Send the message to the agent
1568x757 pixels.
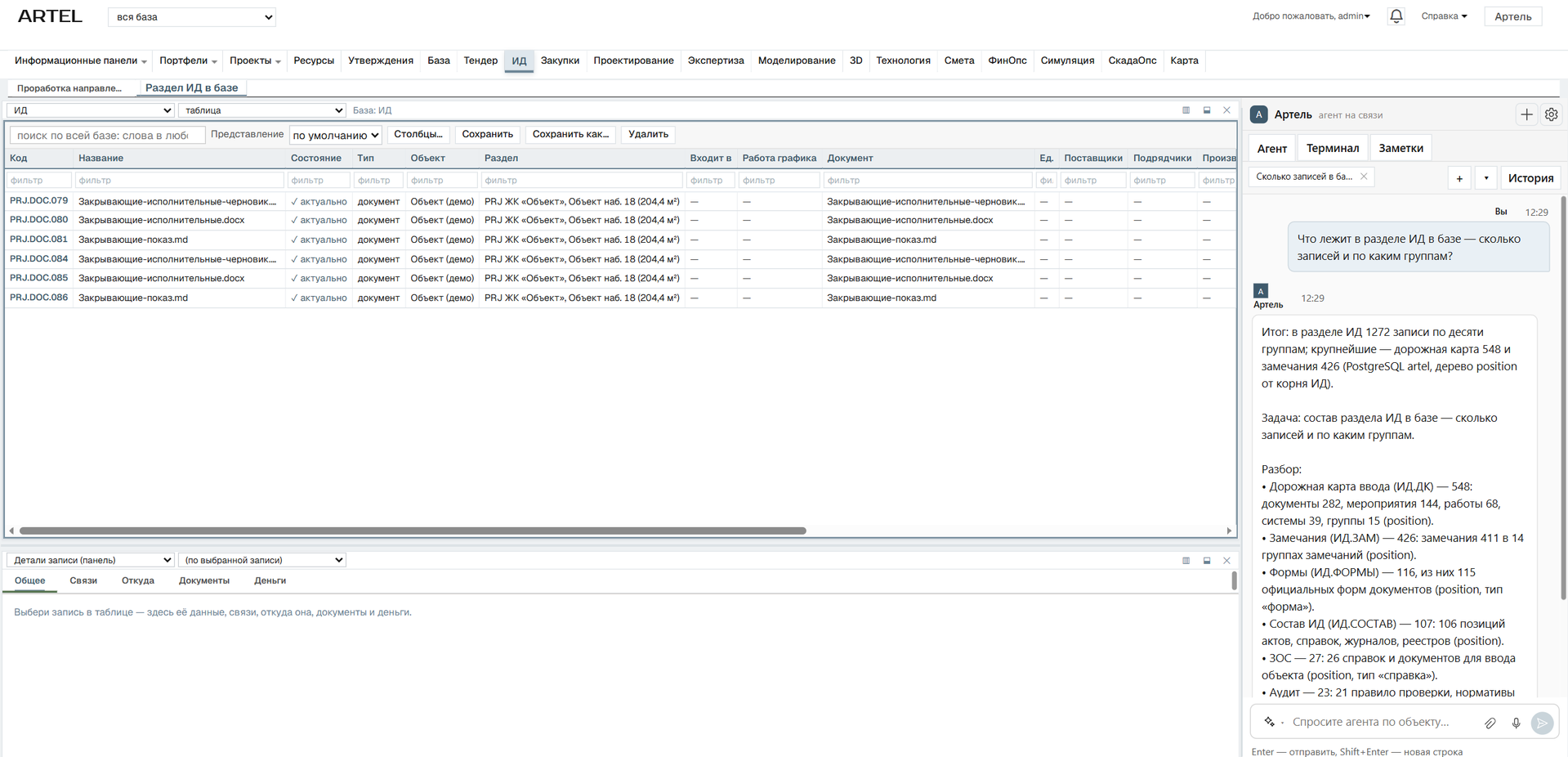click(x=1542, y=723)
